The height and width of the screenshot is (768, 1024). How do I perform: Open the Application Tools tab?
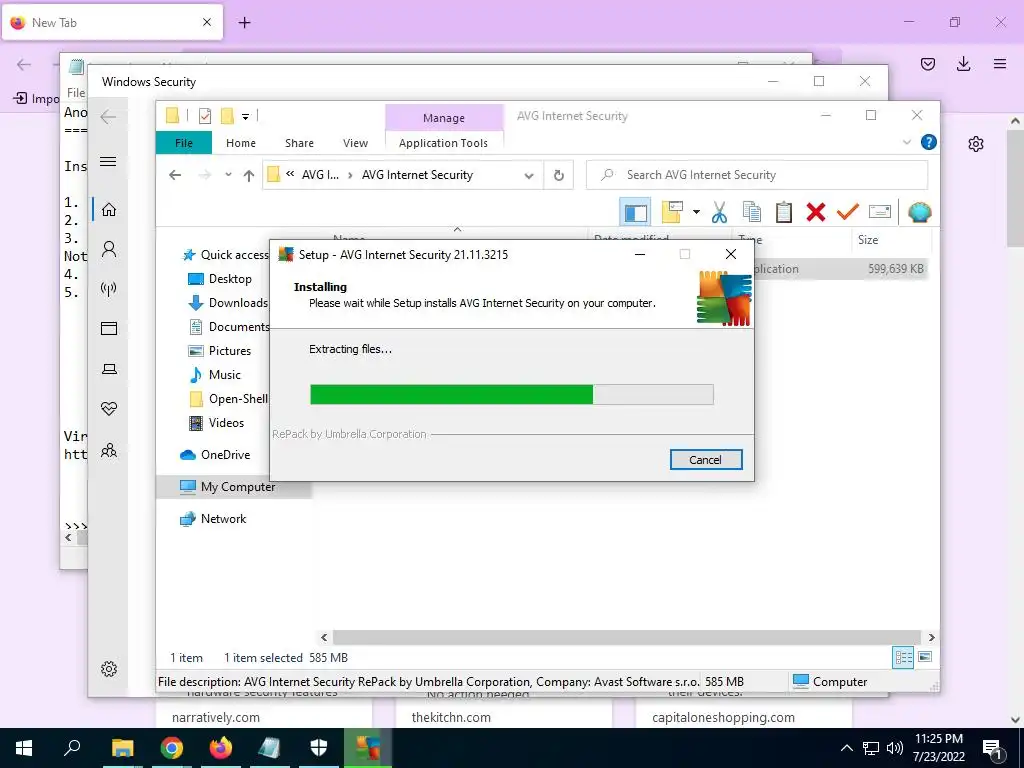coord(443,143)
